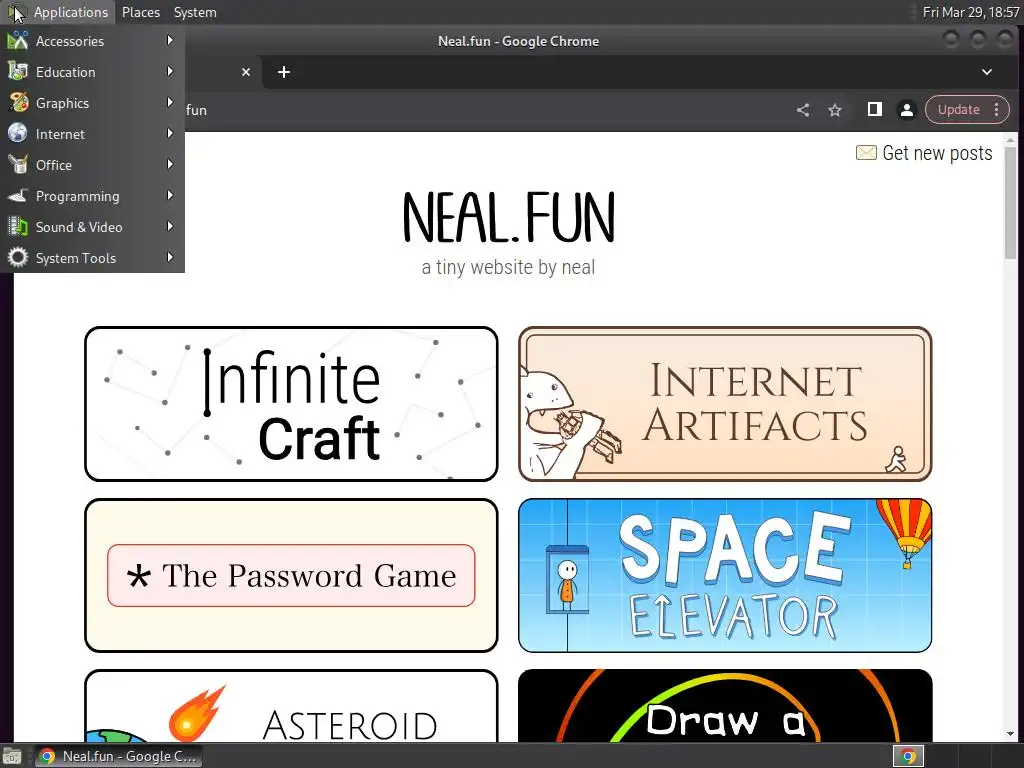The image size is (1024, 768).
Task: Open the System menu
Action: (x=195, y=12)
